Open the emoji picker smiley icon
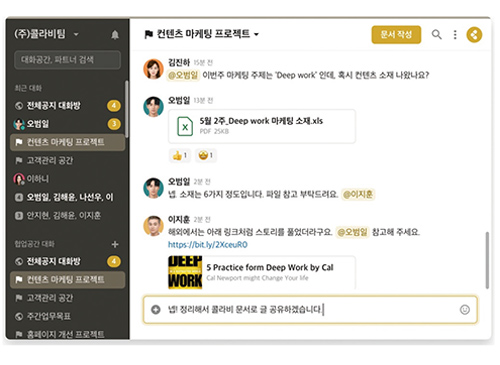Viewport: 500px width, 365px height. [x=465, y=310]
